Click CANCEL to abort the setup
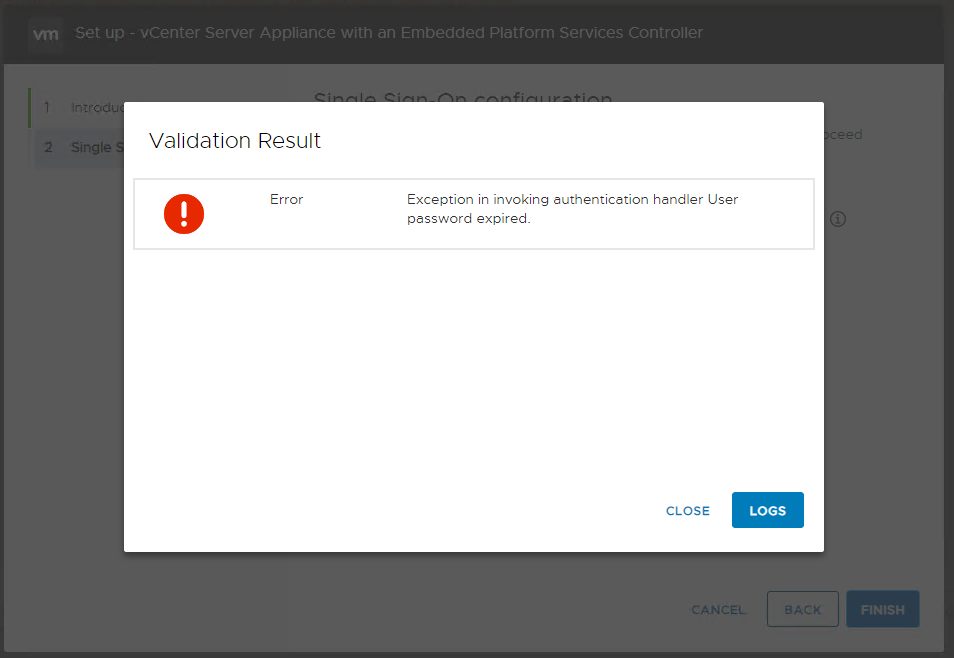 (x=718, y=609)
